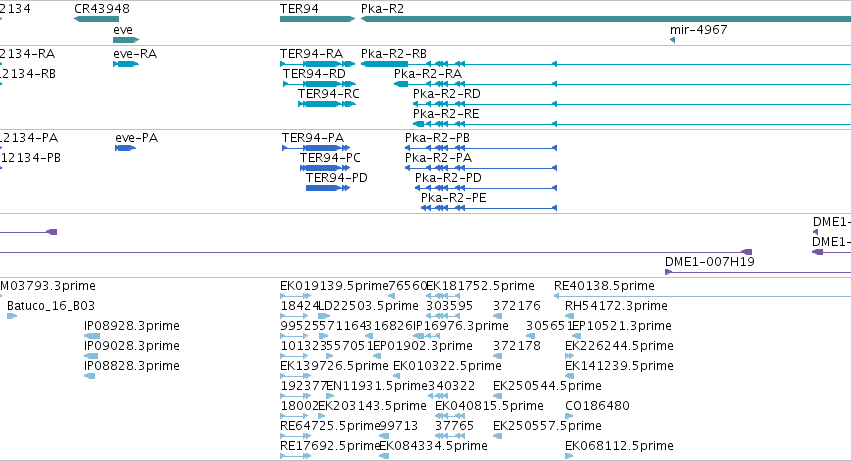This screenshot has width=851, height=461.
Task: Click the IP08928.3prime EST label
Action: pos(132,326)
